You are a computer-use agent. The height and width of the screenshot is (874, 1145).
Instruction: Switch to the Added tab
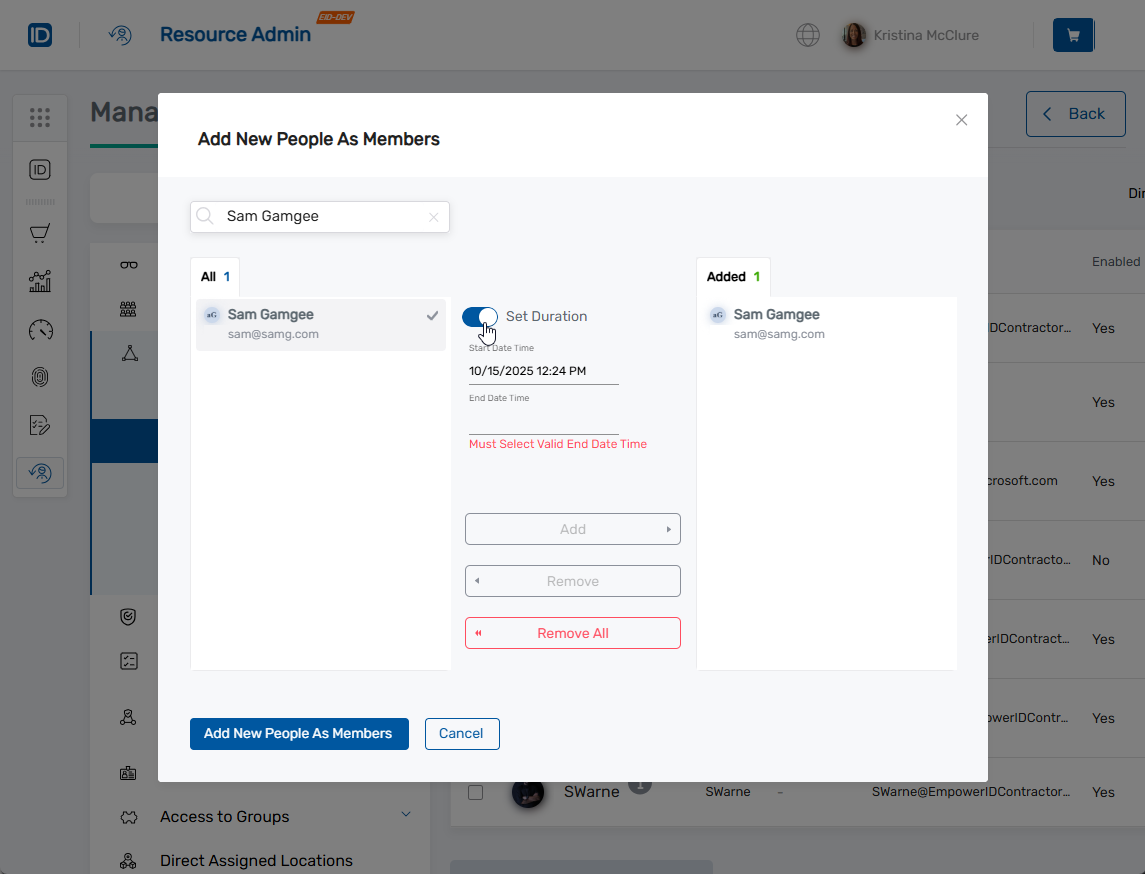tap(733, 277)
